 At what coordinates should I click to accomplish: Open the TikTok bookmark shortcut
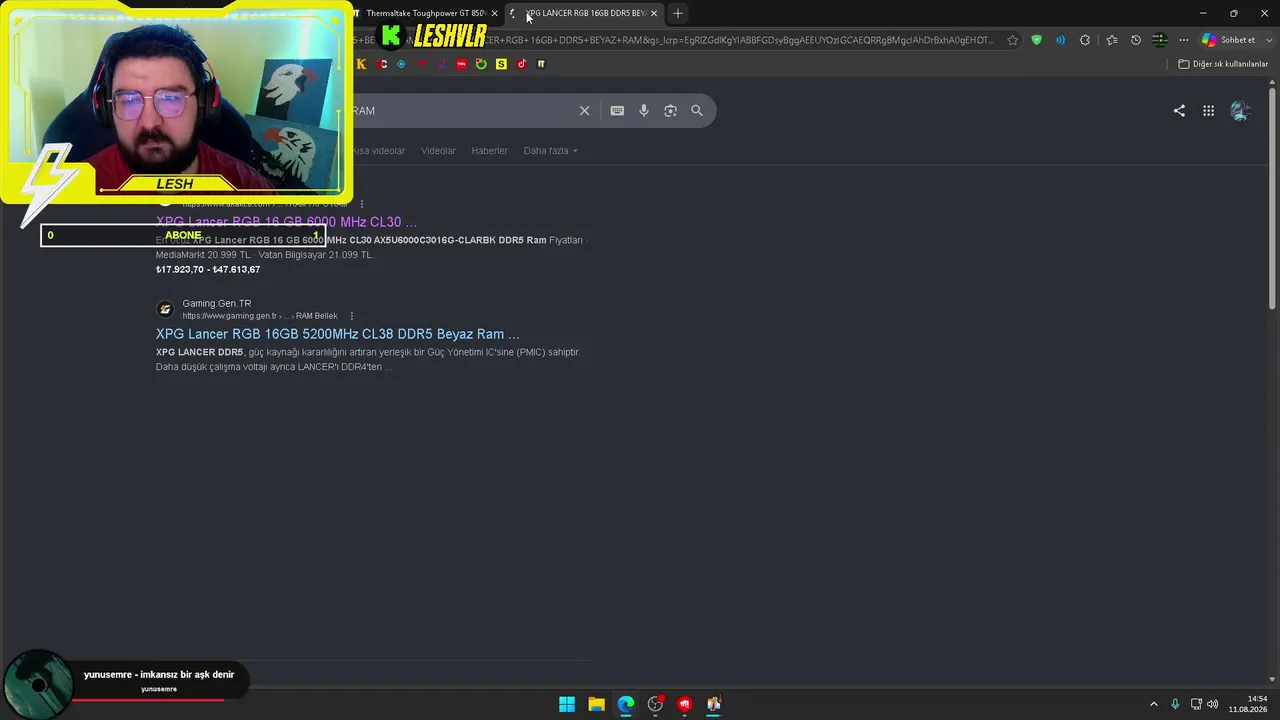[521, 64]
